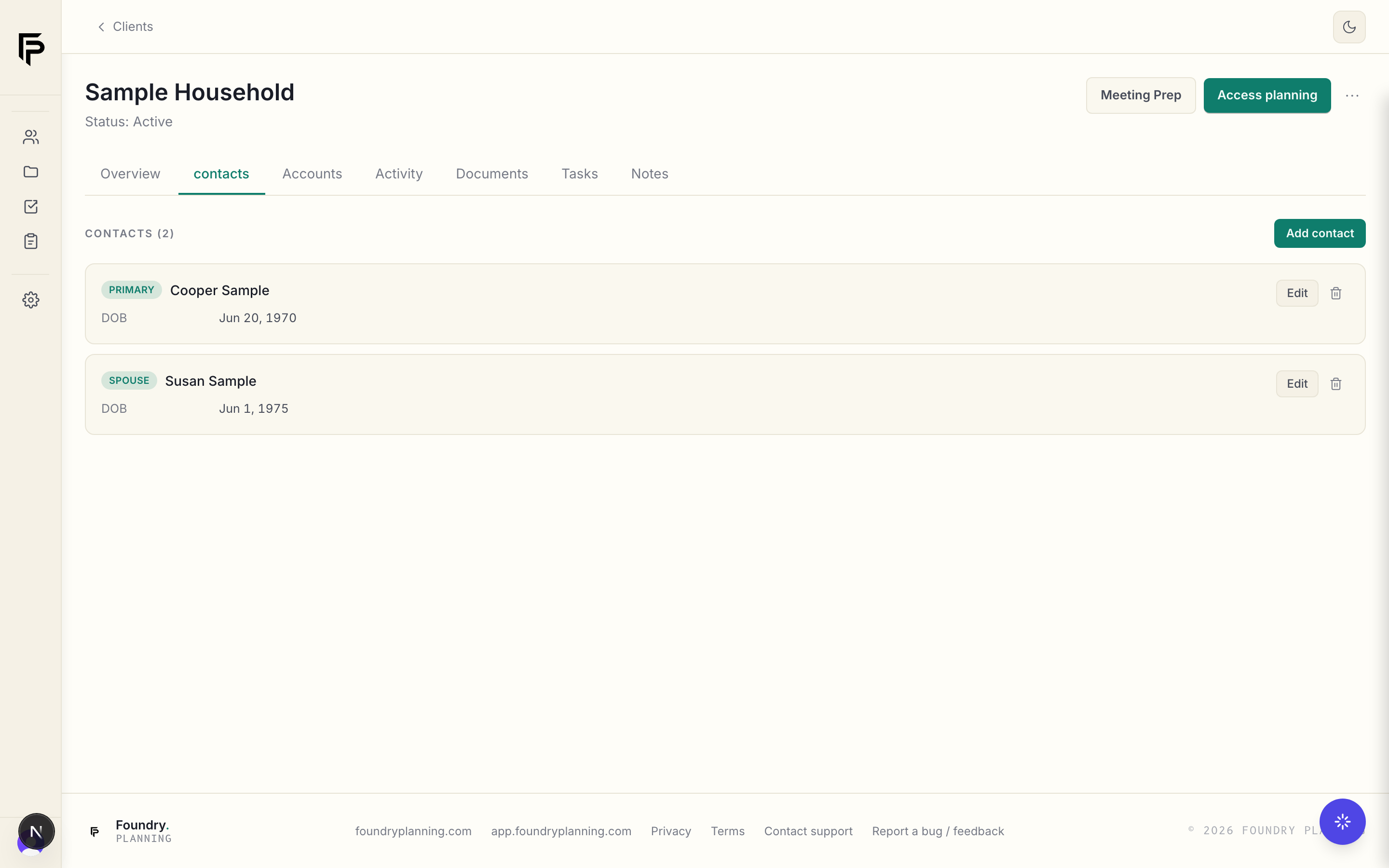Screen dimensions: 1389x868
Task: Open the settings gear icon
Action: coord(30,299)
